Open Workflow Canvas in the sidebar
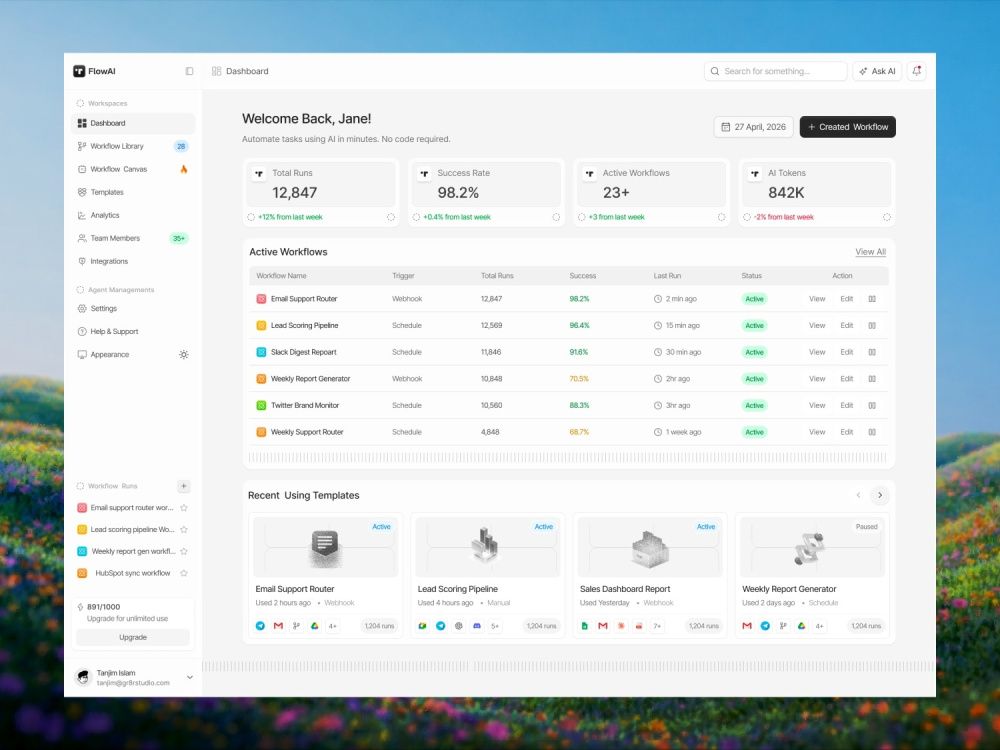Image resolution: width=1000 pixels, height=750 pixels. [x=133, y=169]
